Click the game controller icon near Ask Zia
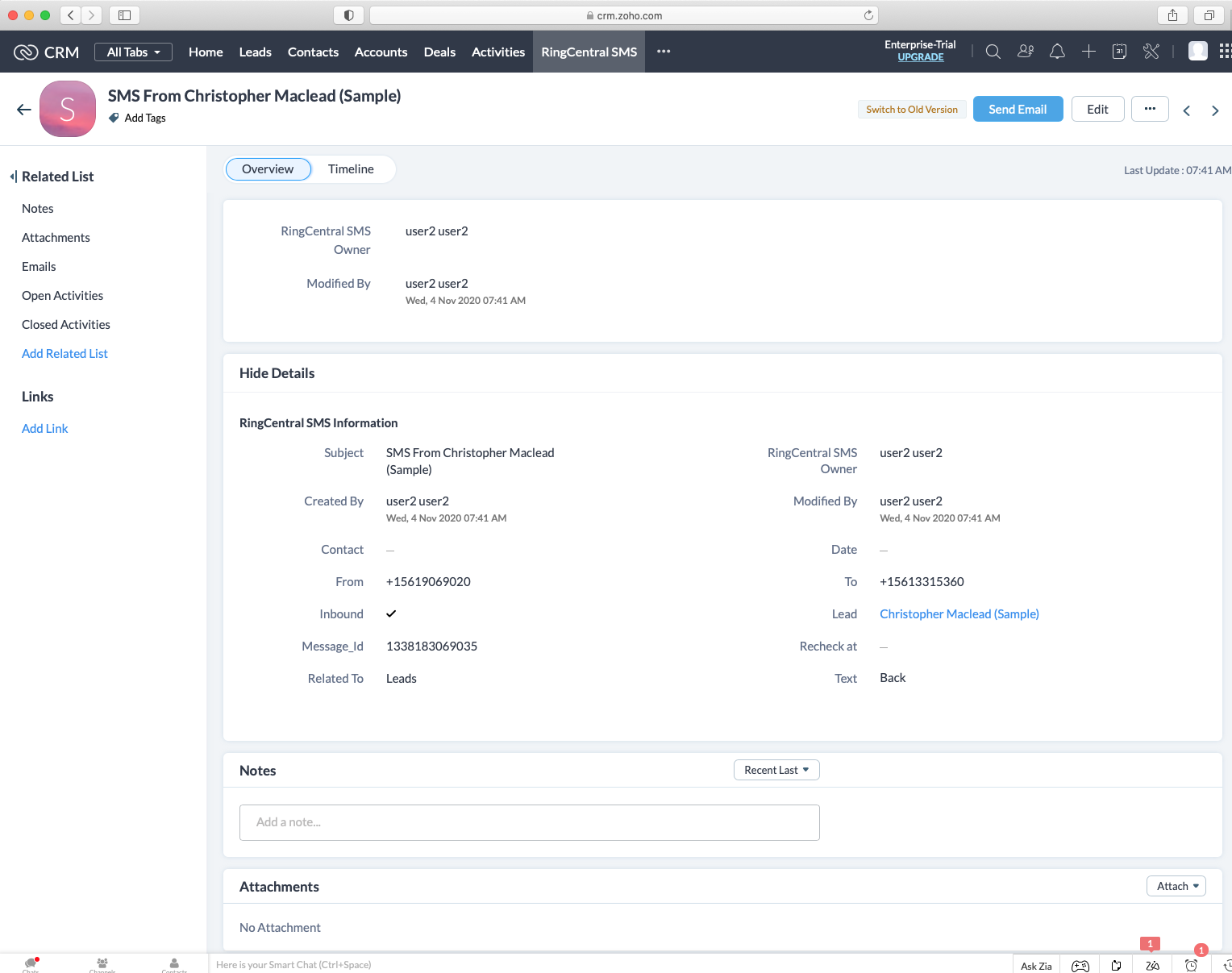The height and width of the screenshot is (973, 1232). click(x=1080, y=965)
